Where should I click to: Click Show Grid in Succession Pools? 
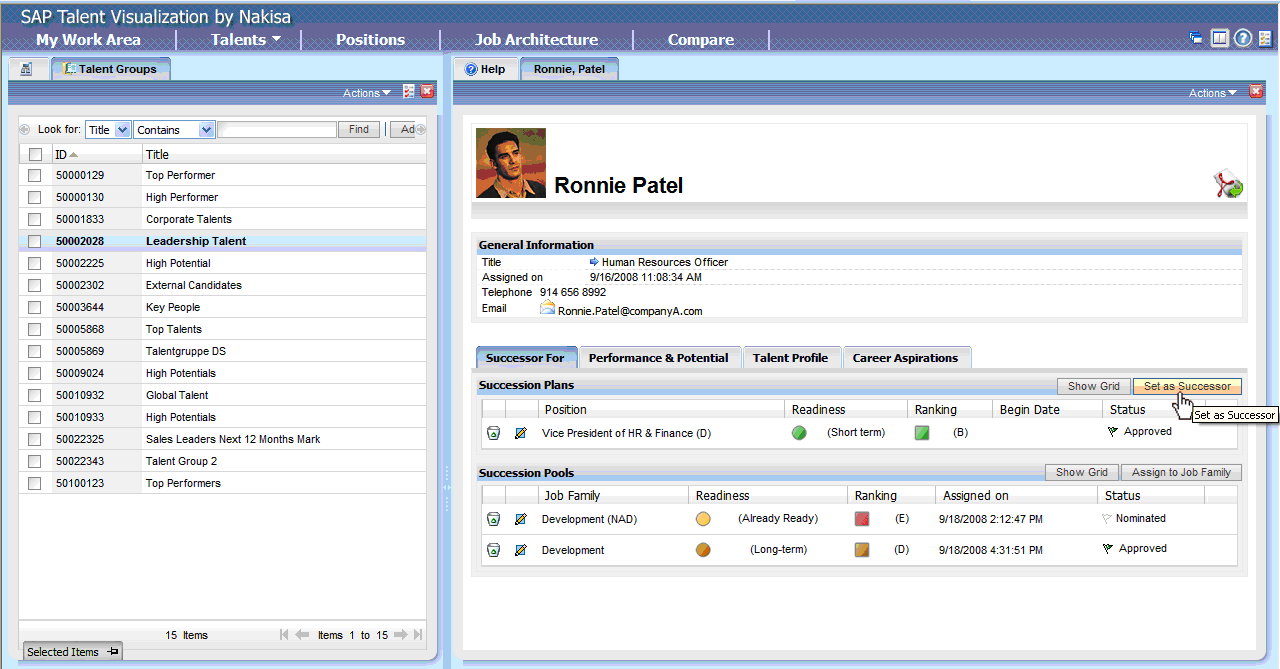point(1082,472)
